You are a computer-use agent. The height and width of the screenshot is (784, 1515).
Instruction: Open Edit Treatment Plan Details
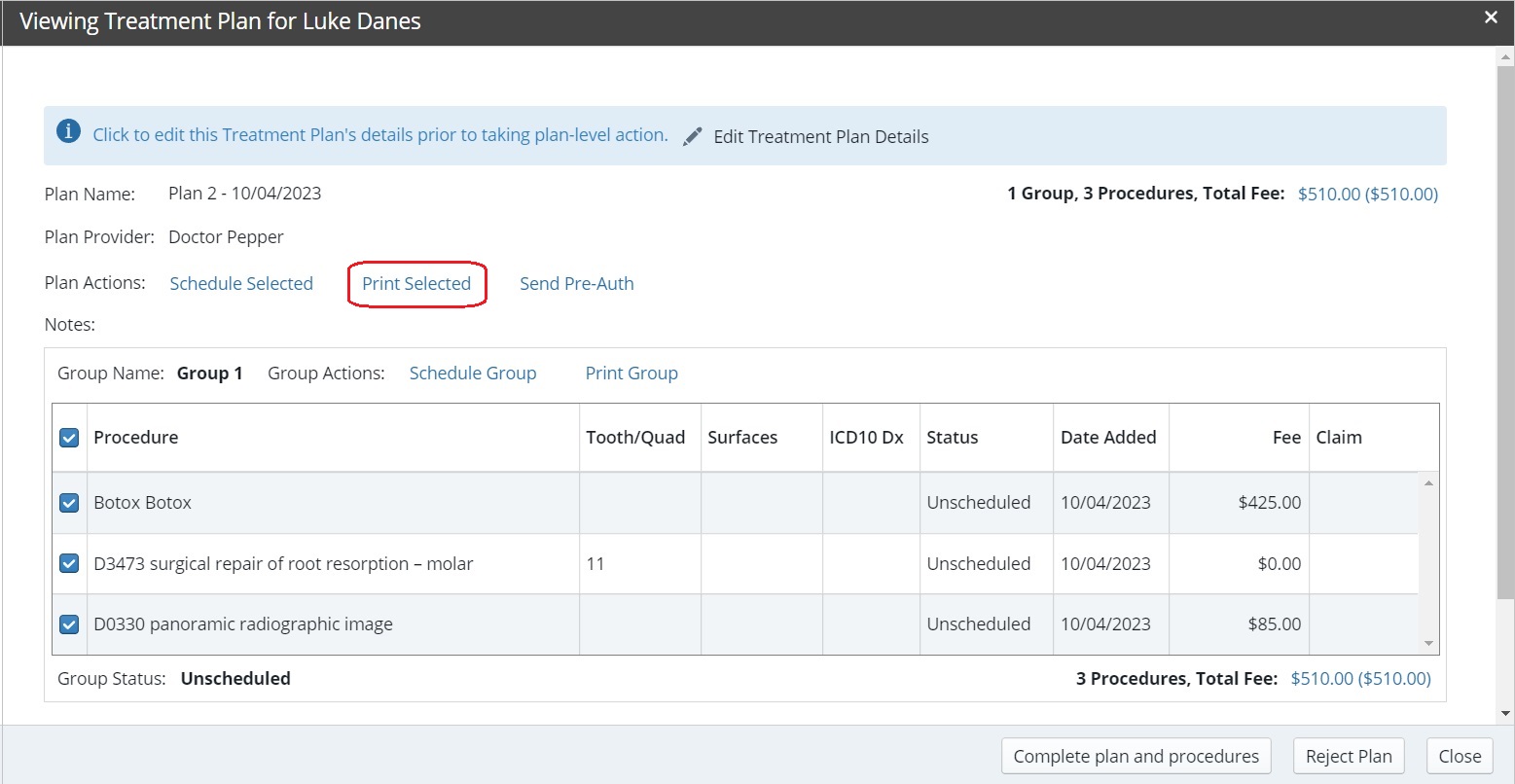click(820, 137)
